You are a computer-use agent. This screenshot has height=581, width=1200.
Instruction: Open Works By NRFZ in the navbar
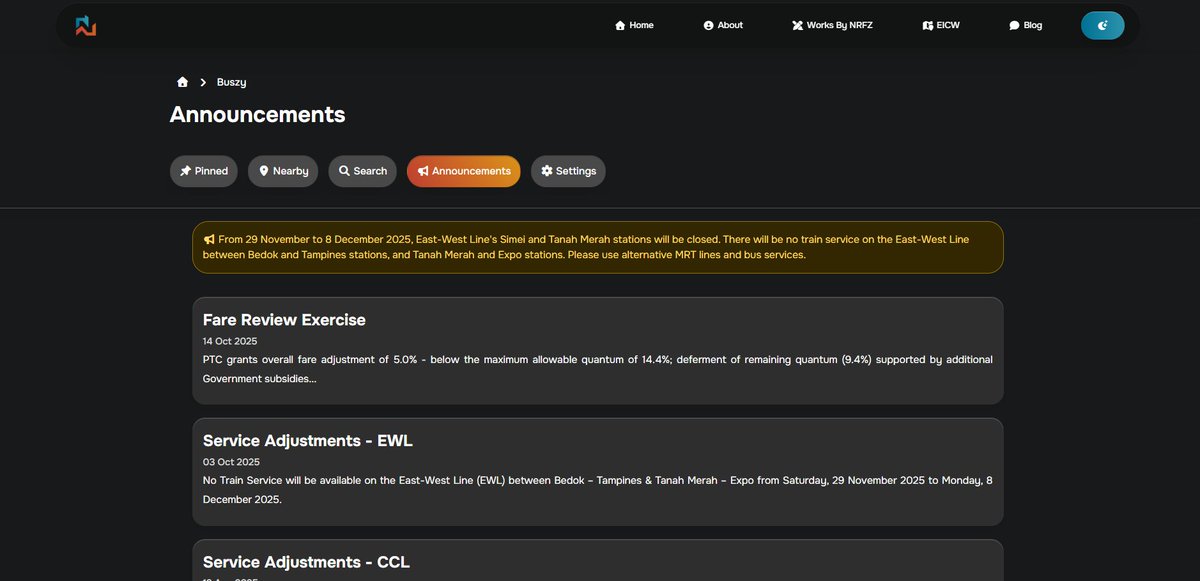click(x=832, y=25)
